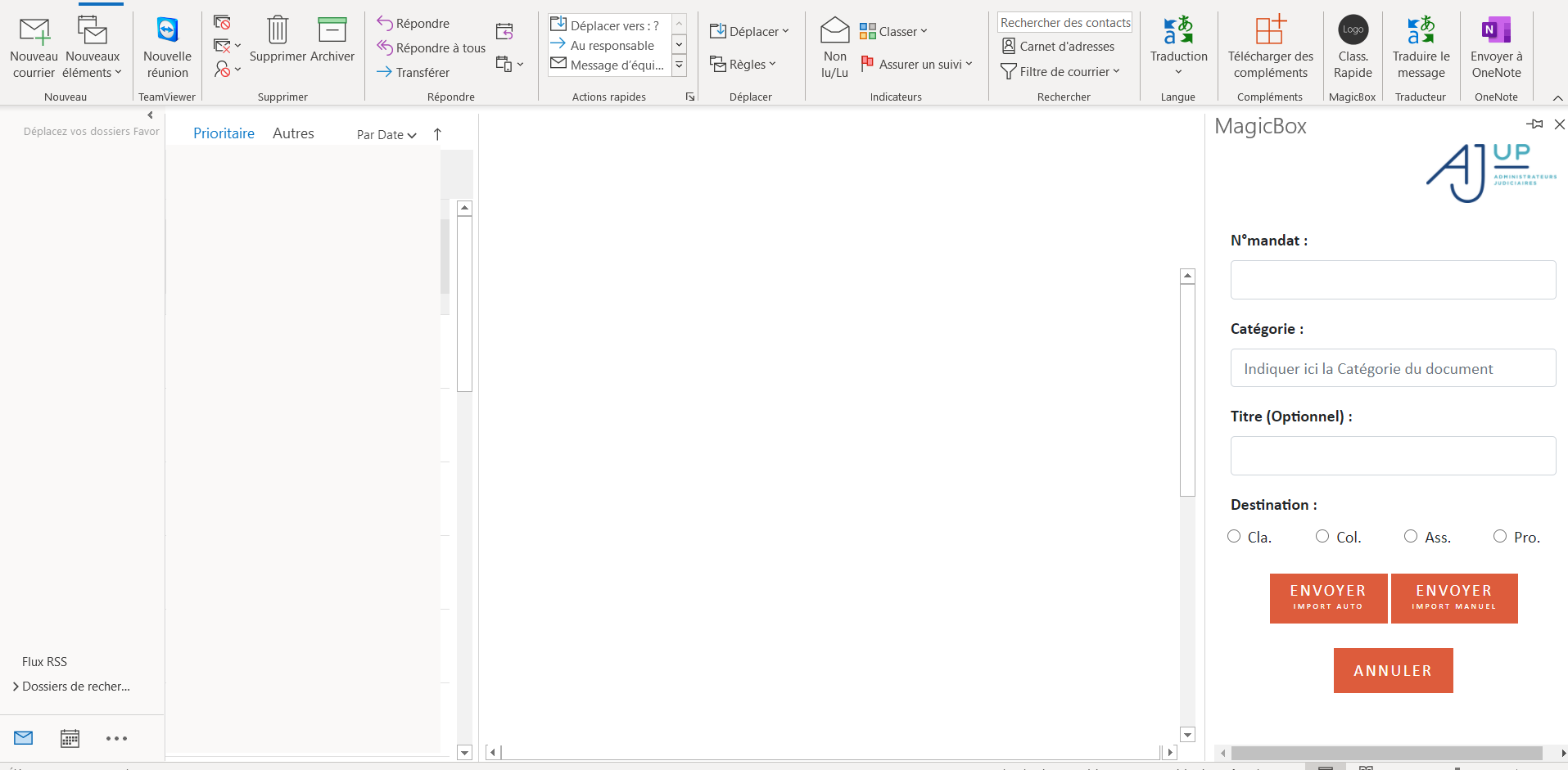Collapse the folder pane arrow

[x=150, y=115]
